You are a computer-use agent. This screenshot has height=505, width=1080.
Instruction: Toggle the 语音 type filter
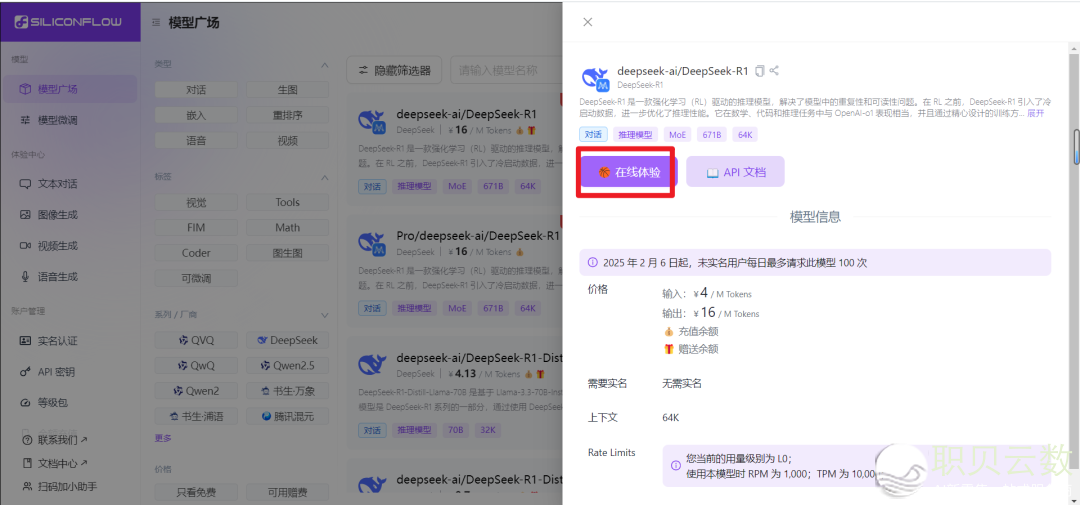click(x=196, y=141)
